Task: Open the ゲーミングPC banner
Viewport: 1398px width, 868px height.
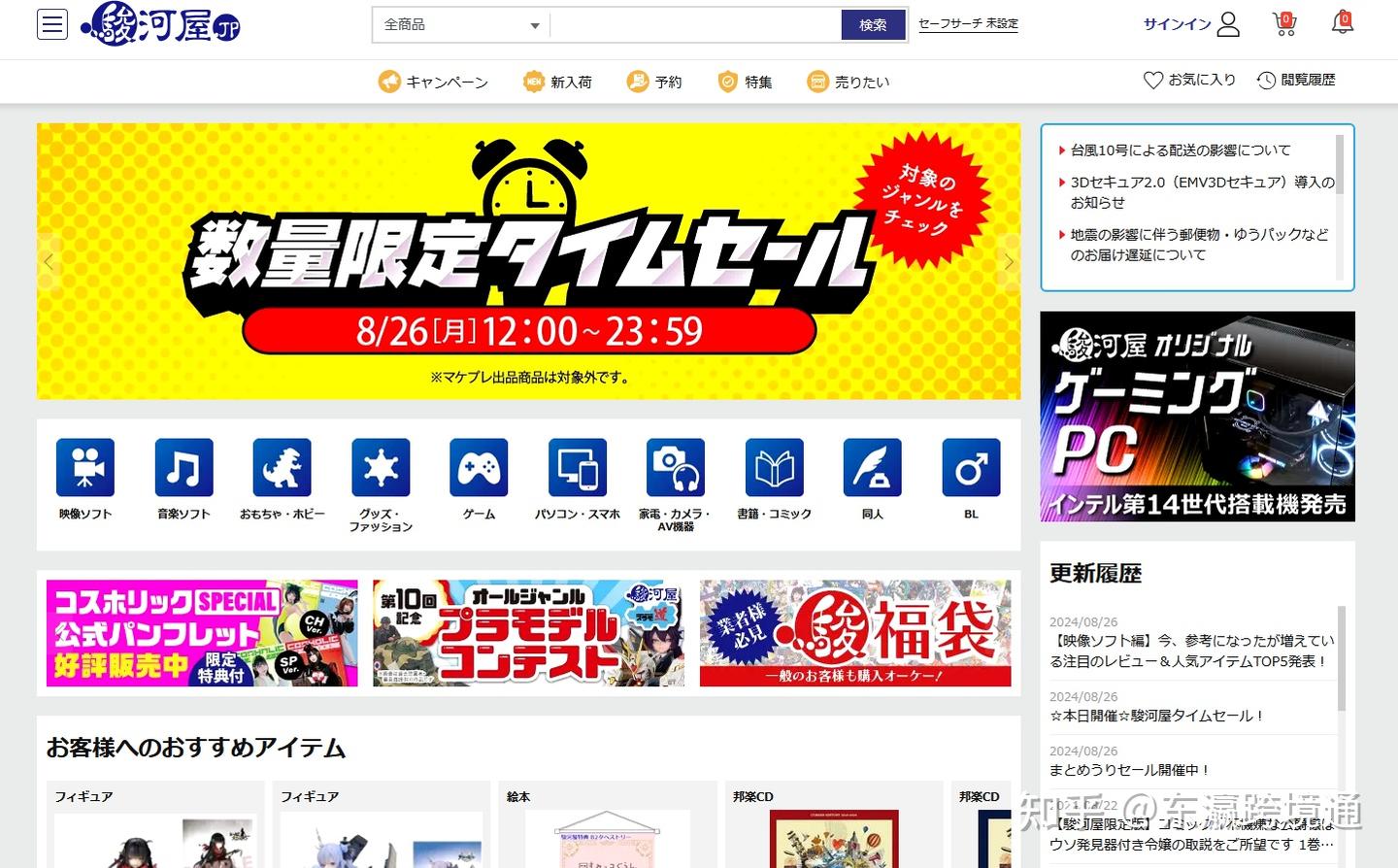Action: pos(1197,417)
